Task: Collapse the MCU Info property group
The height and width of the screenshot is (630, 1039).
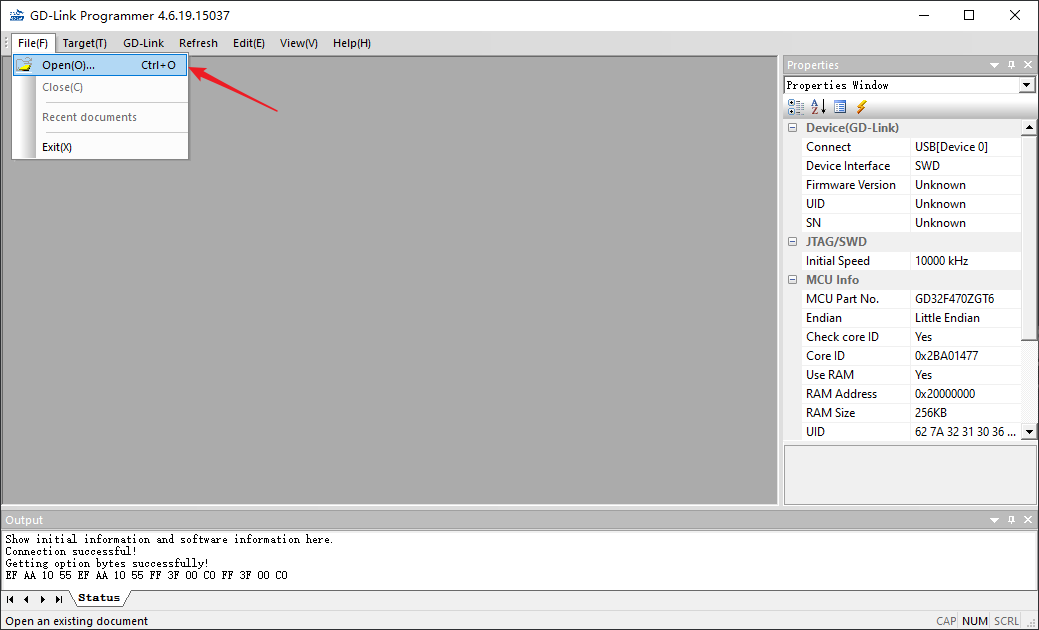Action: tap(793, 280)
